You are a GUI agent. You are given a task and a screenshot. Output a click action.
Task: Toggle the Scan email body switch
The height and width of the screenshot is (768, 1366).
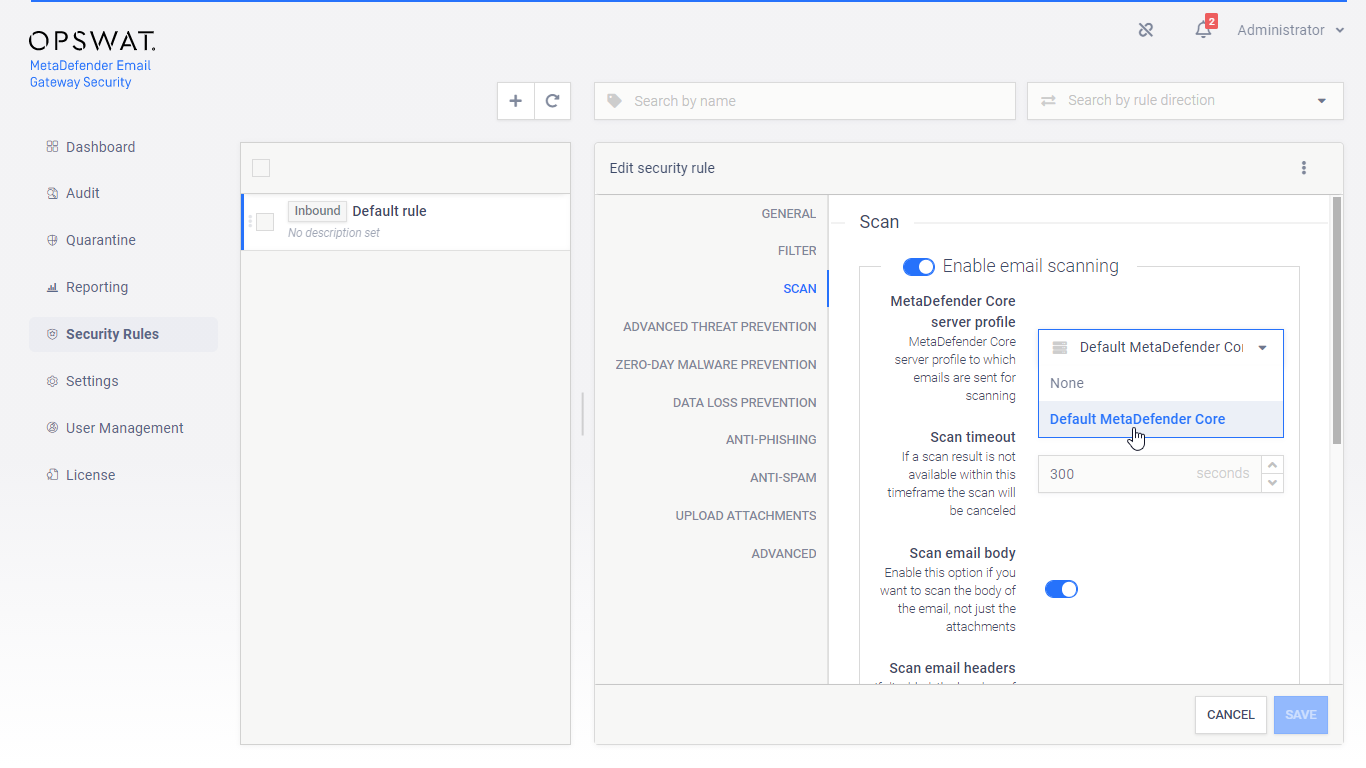1061,589
